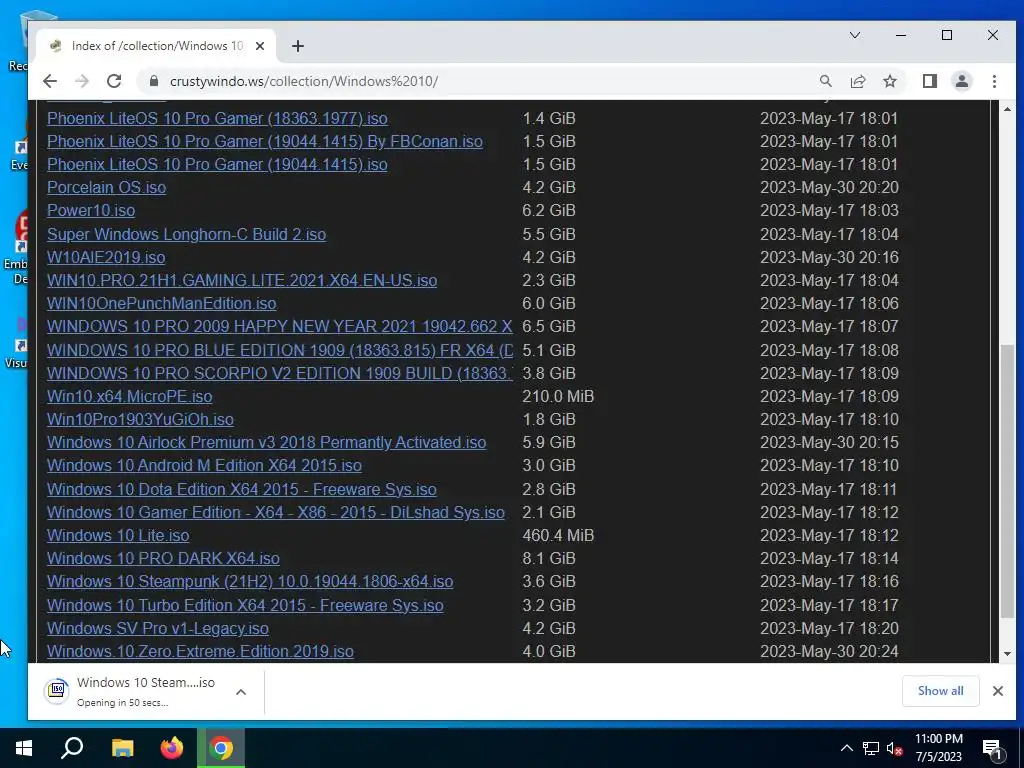Select the date 2023-May-30 20:24
This screenshot has height=768, width=1024.
829,651
